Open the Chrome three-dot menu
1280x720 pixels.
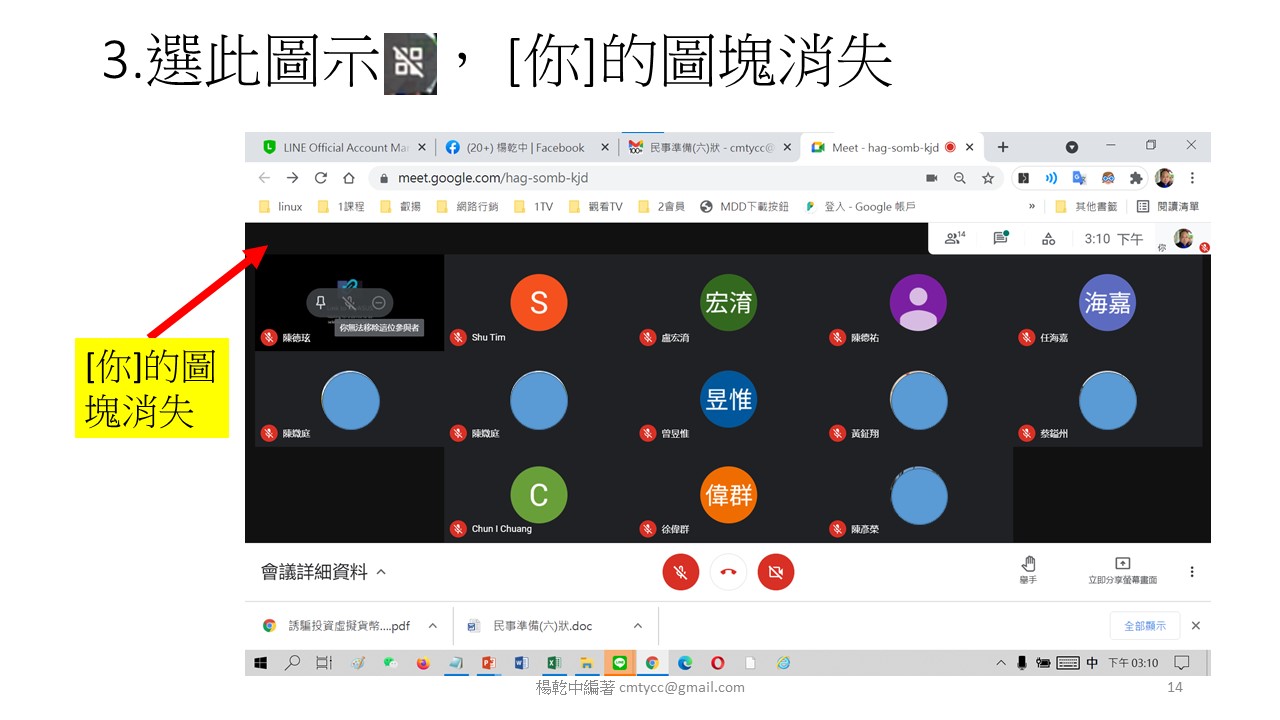pos(1192,178)
